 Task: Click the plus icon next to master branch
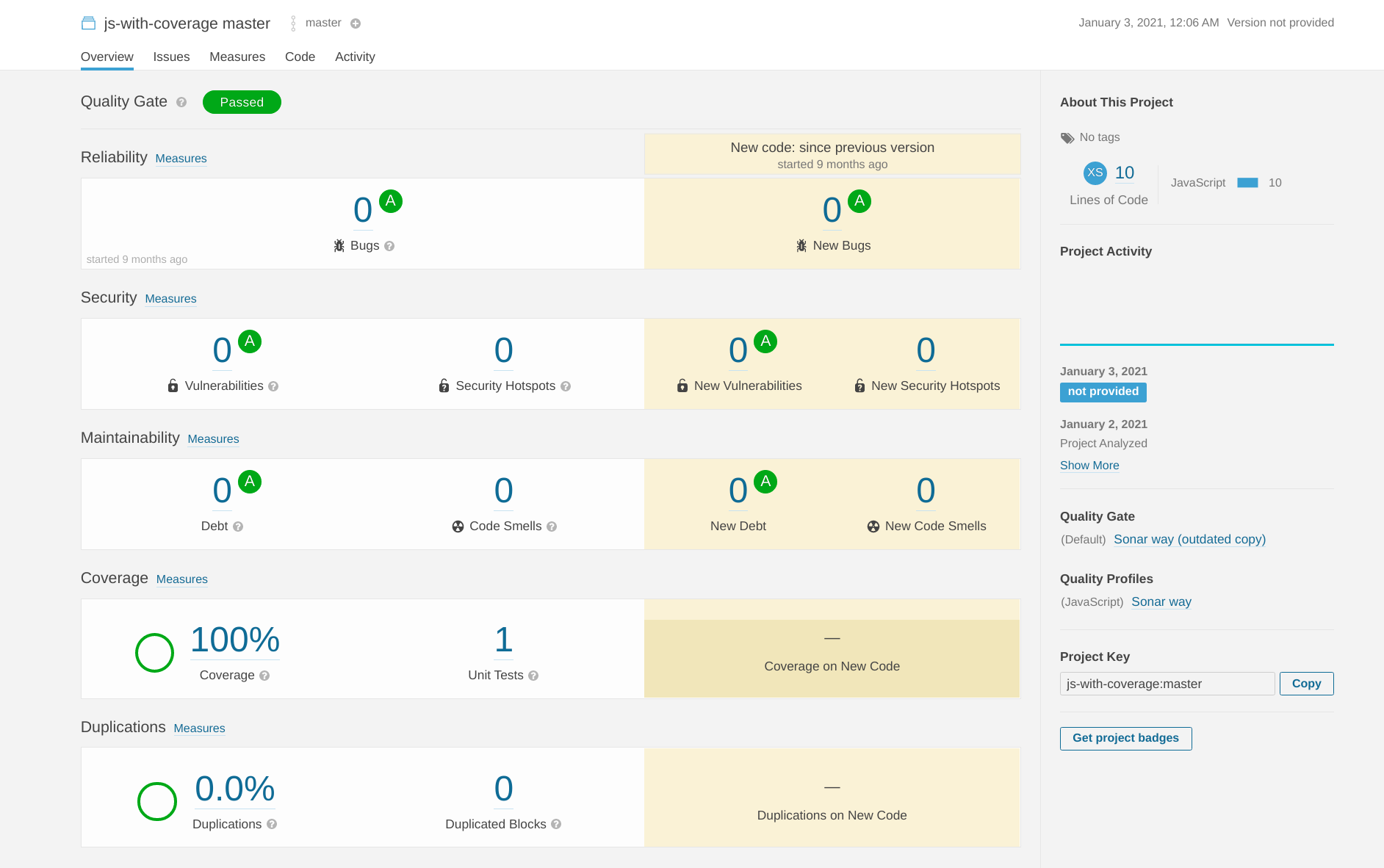click(x=356, y=23)
